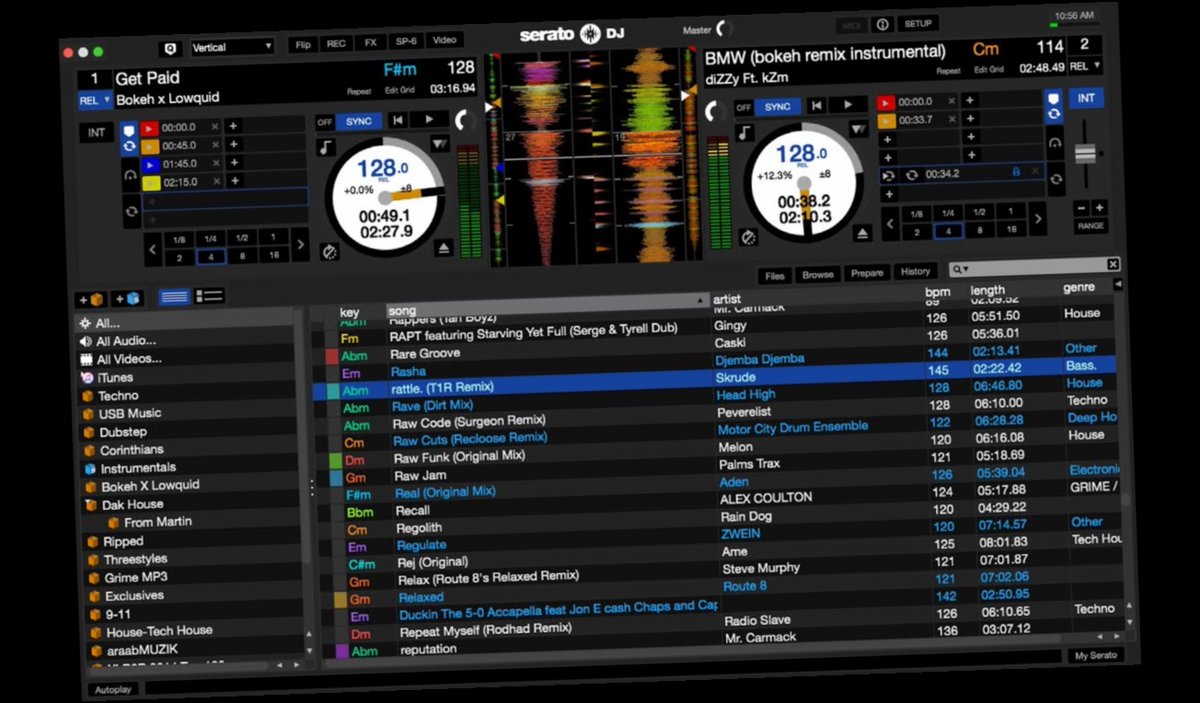Click deck 2 pitch slider handle

pyautogui.click(x=1086, y=153)
